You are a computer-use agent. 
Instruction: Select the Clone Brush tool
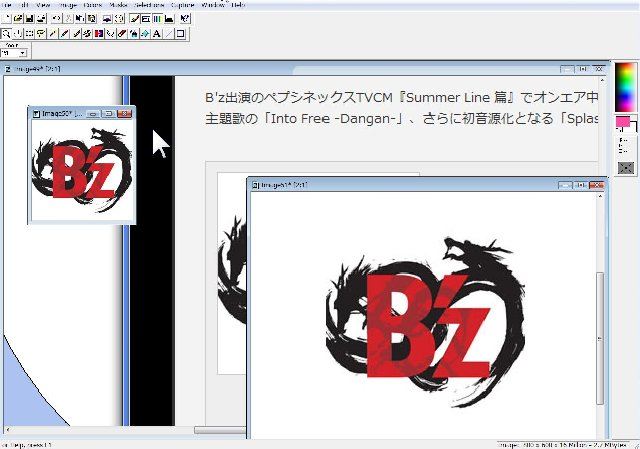[87, 33]
